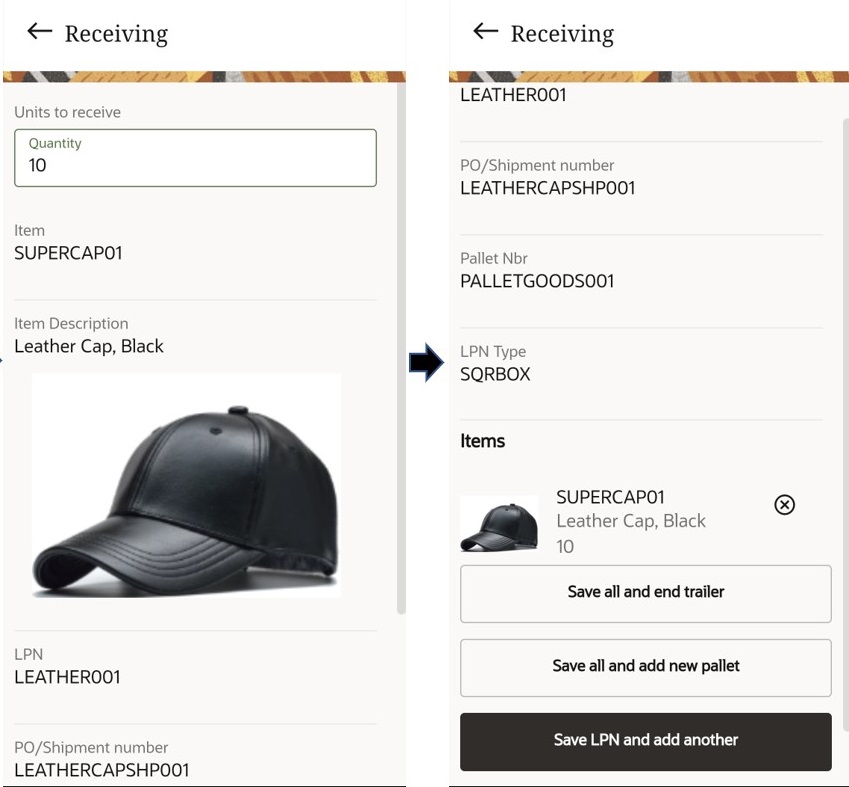Tap the back arrow on the left Receiving screen

(x=38, y=32)
